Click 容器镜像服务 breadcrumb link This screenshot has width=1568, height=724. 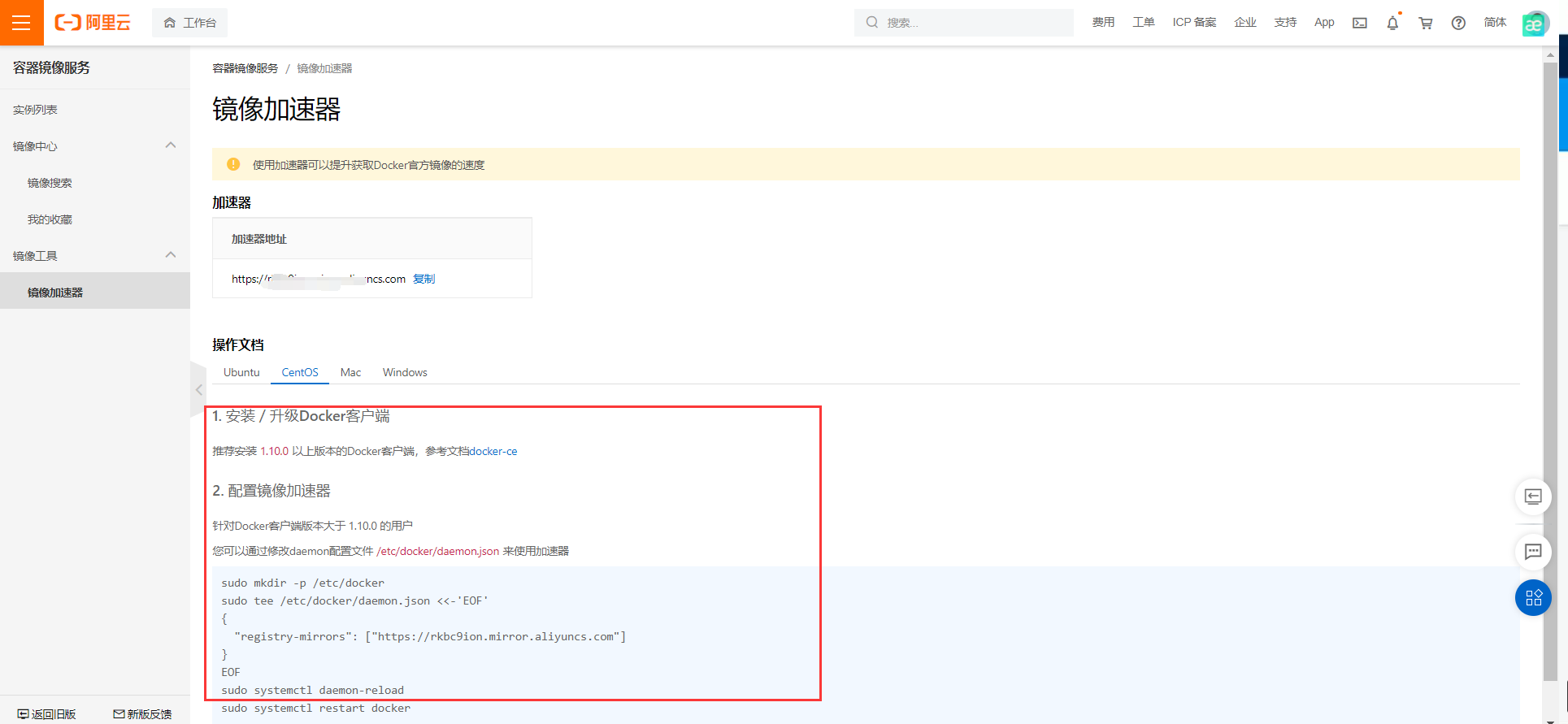[245, 68]
